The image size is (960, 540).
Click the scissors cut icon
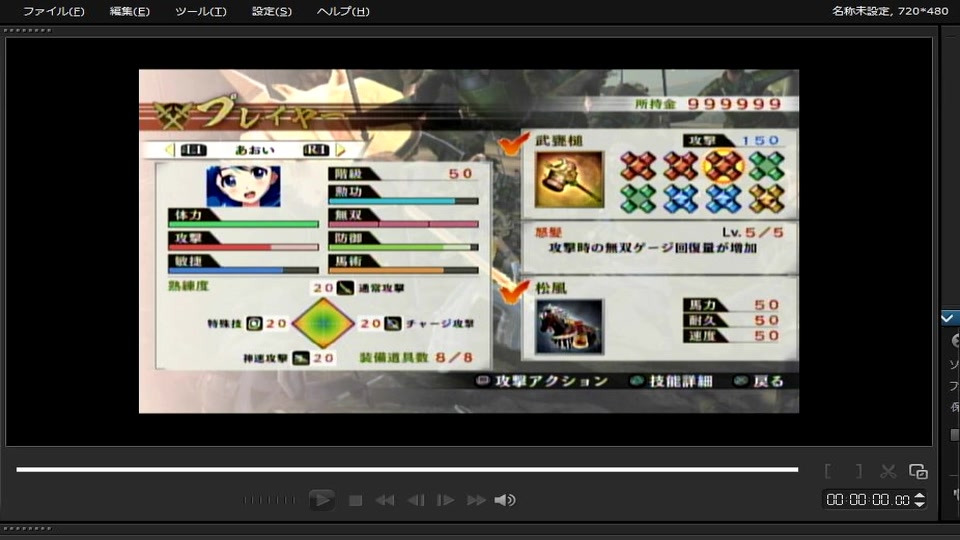point(888,471)
